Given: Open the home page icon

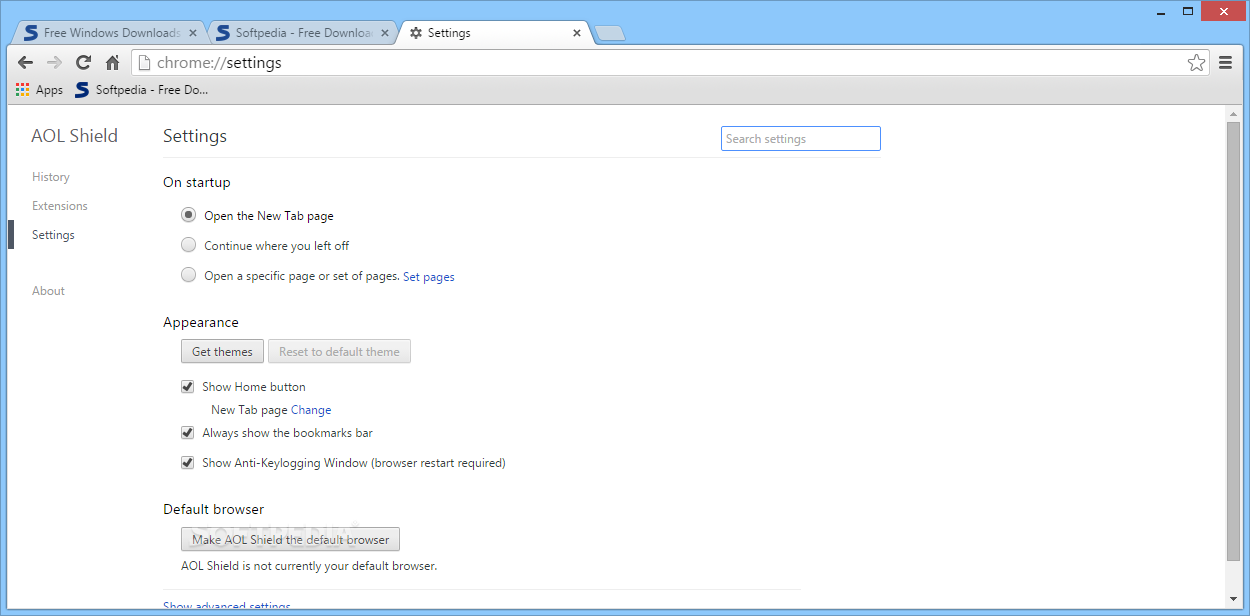Looking at the screenshot, I should point(112,63).
